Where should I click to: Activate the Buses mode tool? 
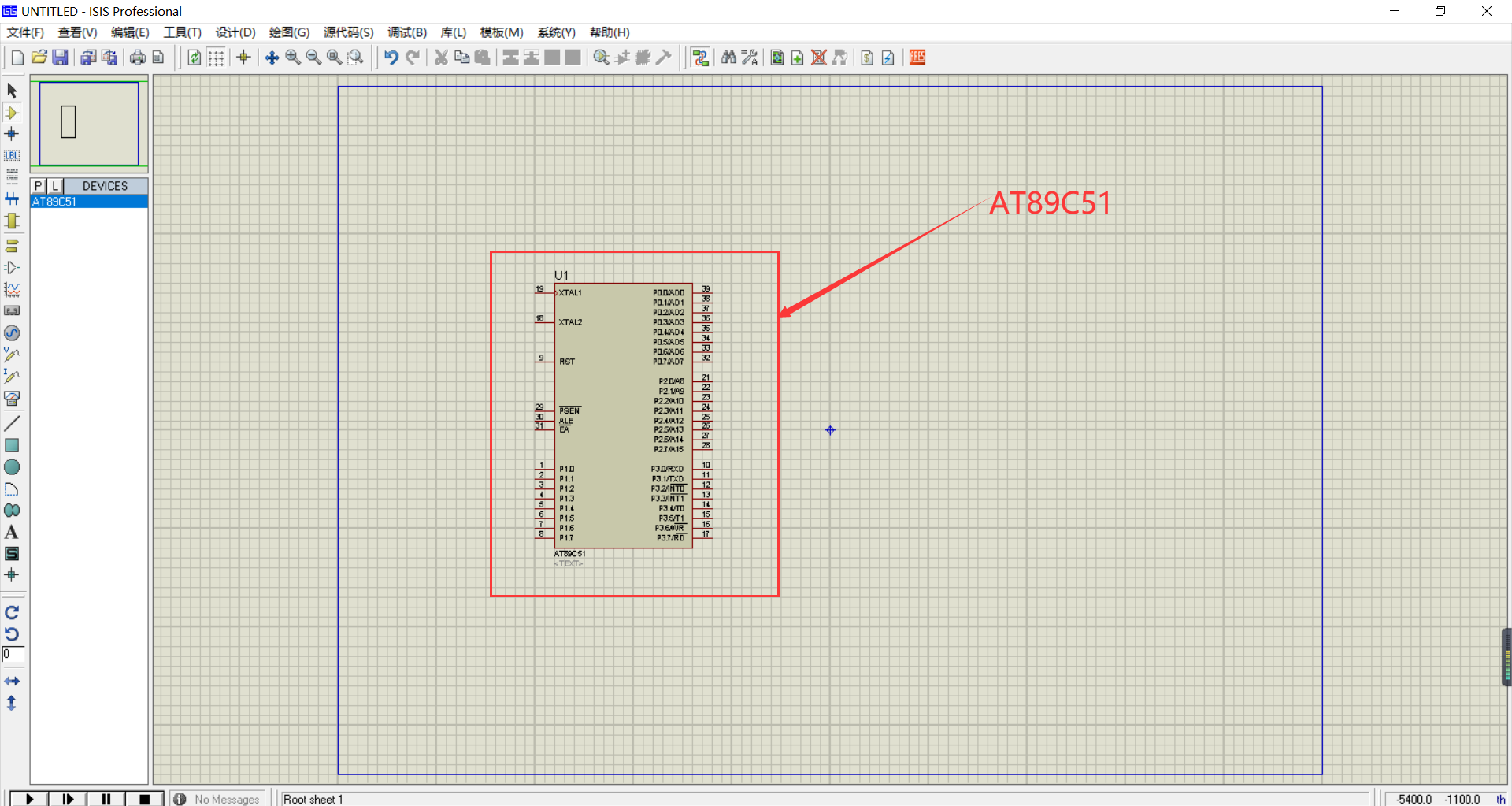coord(12,199)
